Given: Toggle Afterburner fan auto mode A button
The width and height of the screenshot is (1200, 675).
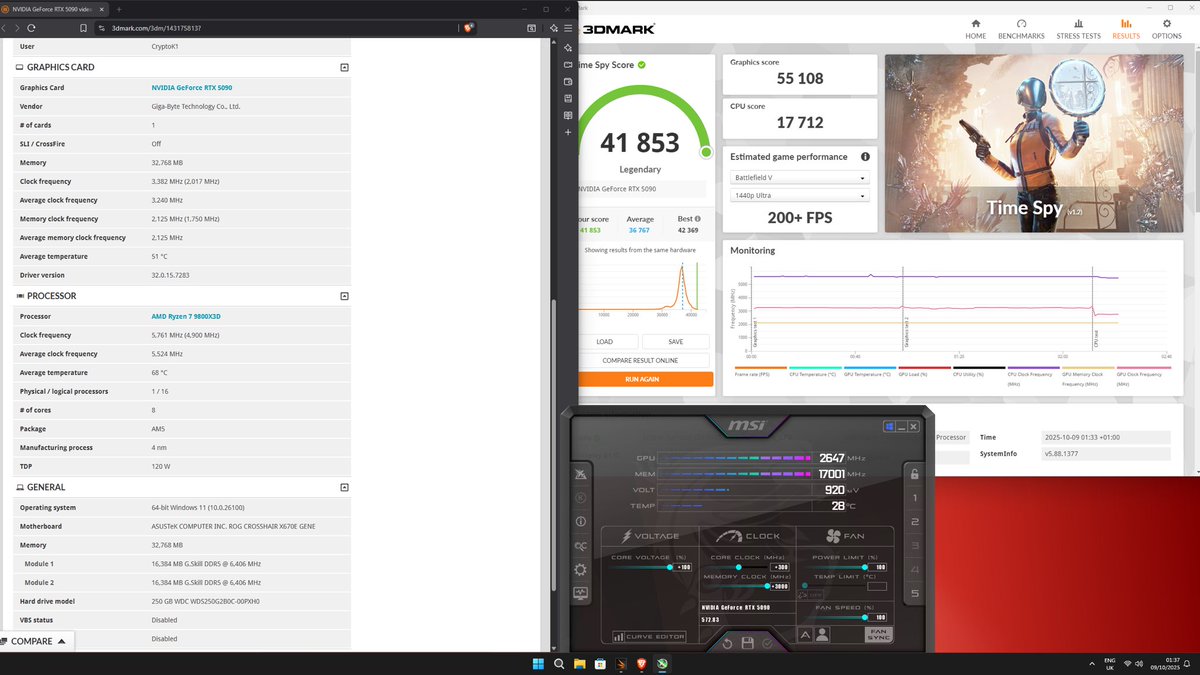Looking at the screenshot, I should 805,634.
